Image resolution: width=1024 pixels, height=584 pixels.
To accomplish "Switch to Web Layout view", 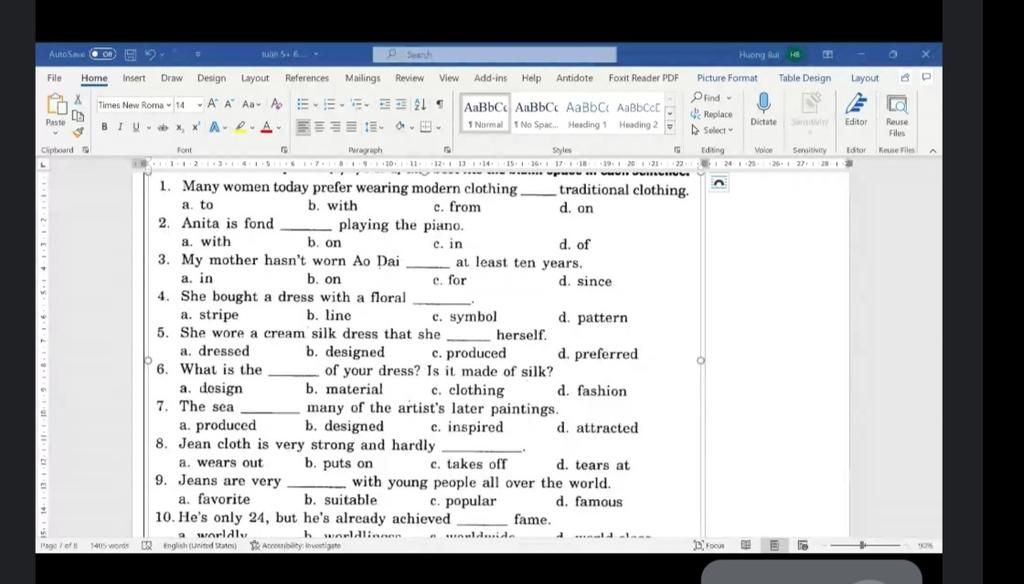I will tap(803, 545).
